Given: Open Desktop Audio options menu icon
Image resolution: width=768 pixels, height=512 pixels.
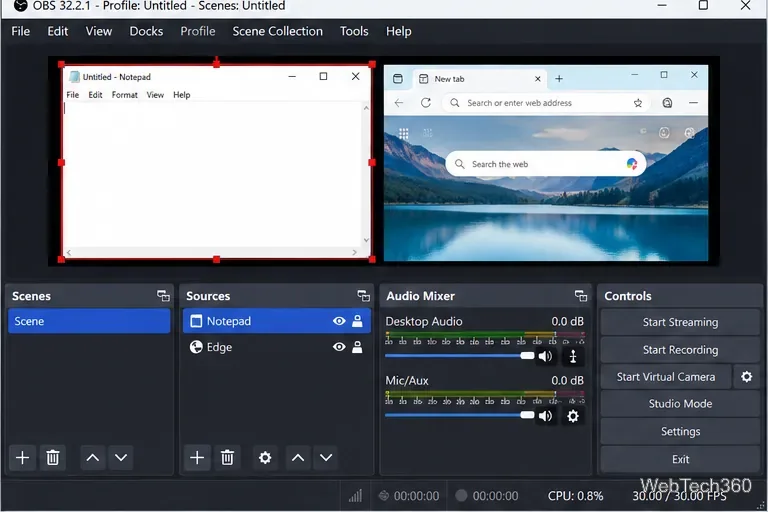Looking at the screenshot, I should 573,356.
